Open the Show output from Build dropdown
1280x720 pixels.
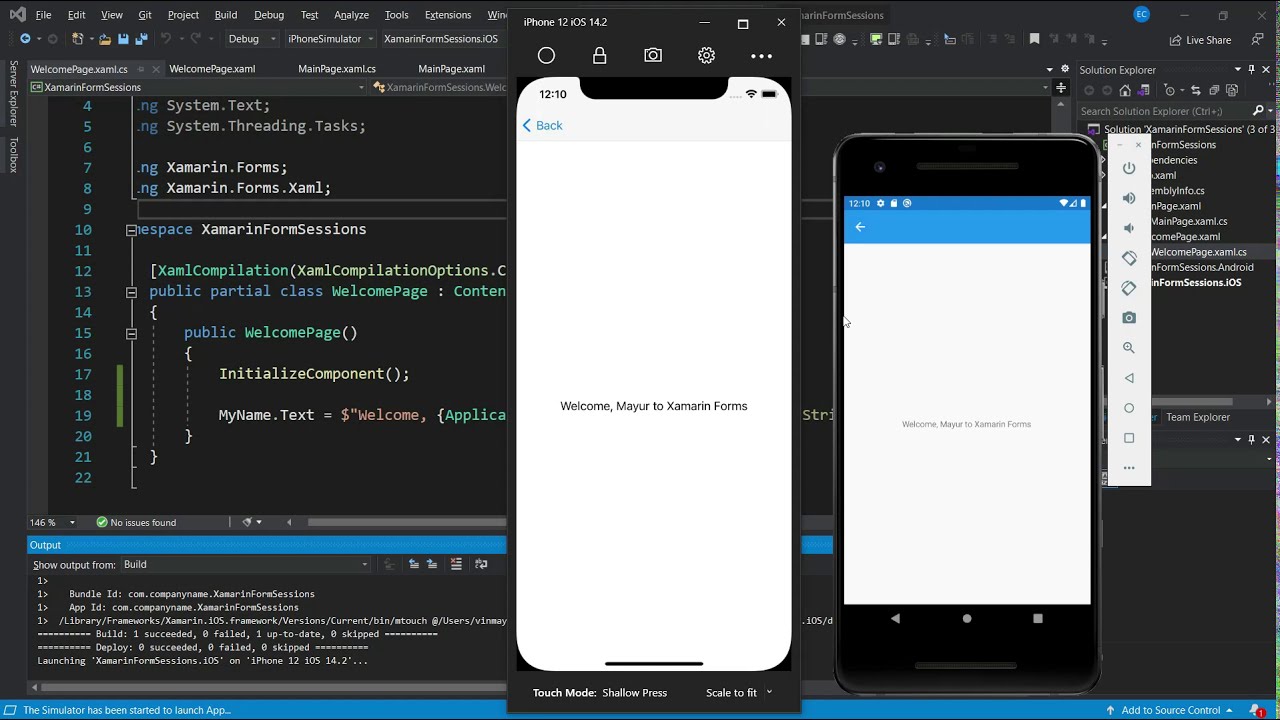pos(245,565)
